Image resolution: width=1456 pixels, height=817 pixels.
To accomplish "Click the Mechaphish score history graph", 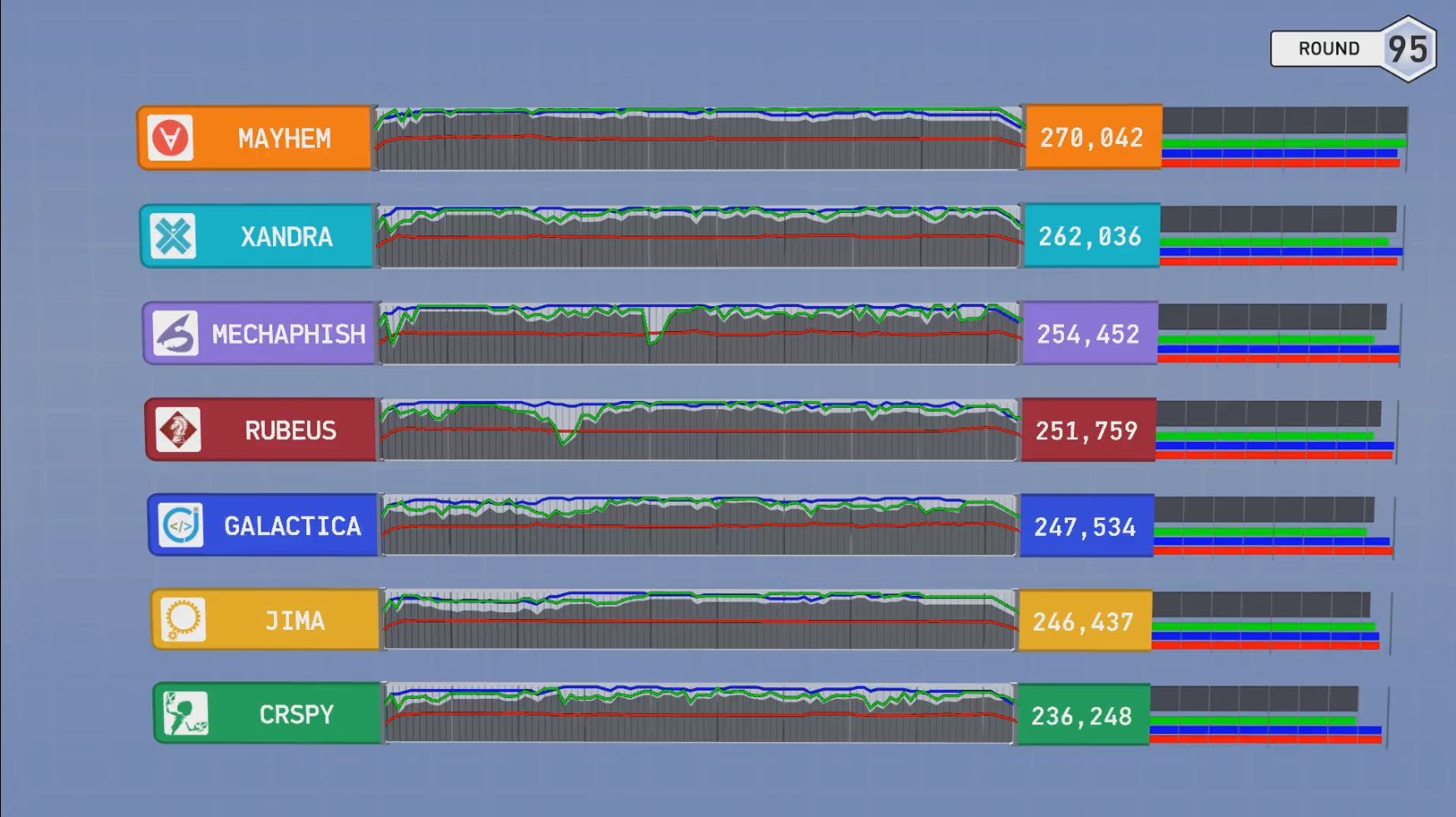I will coord(699,334).
